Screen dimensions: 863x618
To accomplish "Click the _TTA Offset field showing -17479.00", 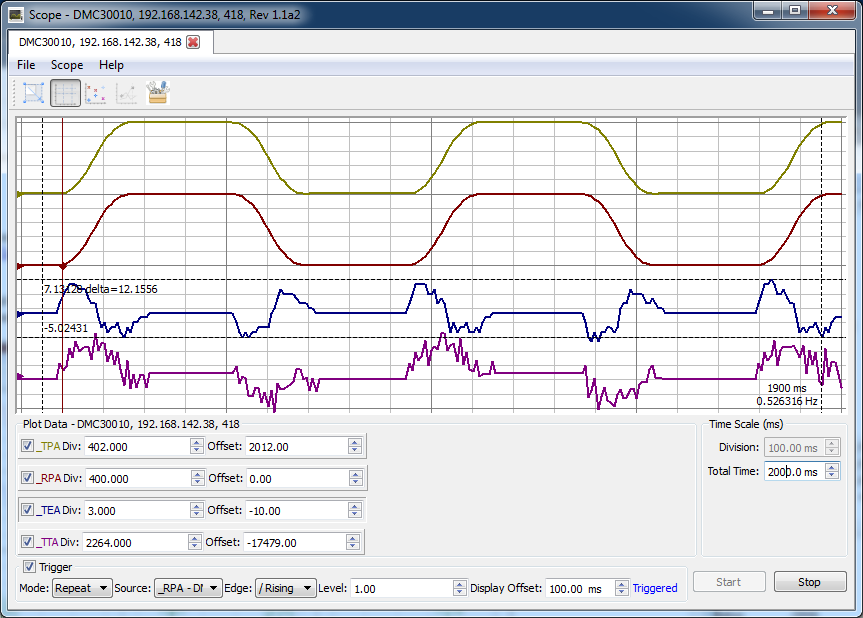I will [295, 542].
